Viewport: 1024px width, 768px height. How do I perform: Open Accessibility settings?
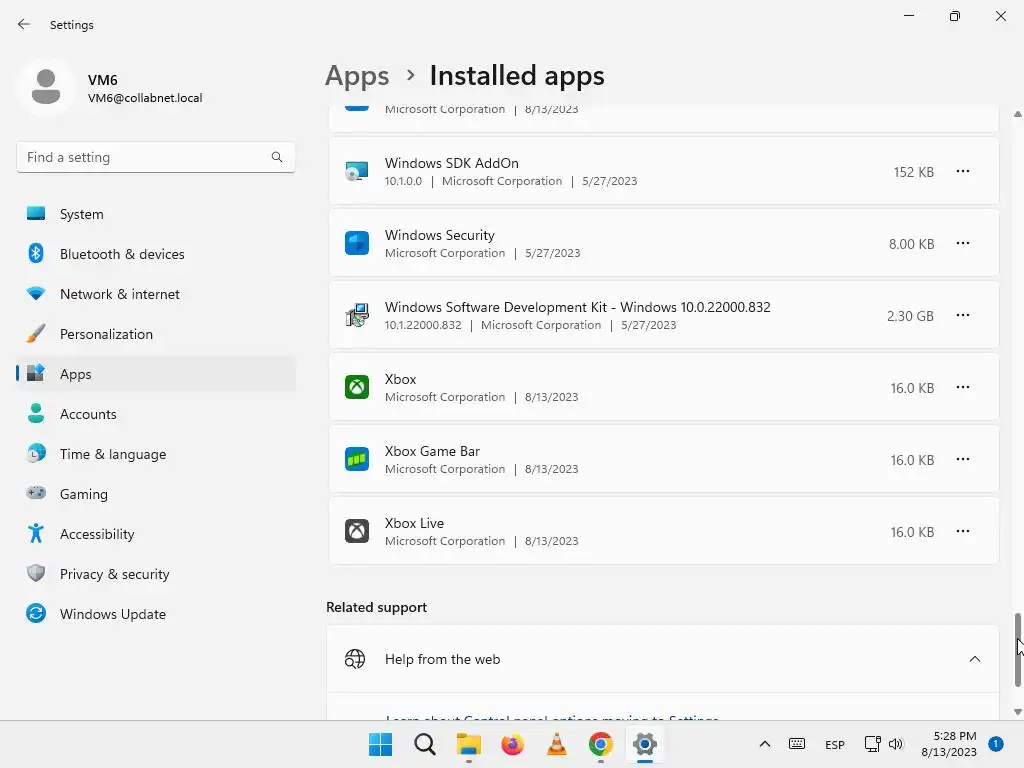tap(156, 534)
